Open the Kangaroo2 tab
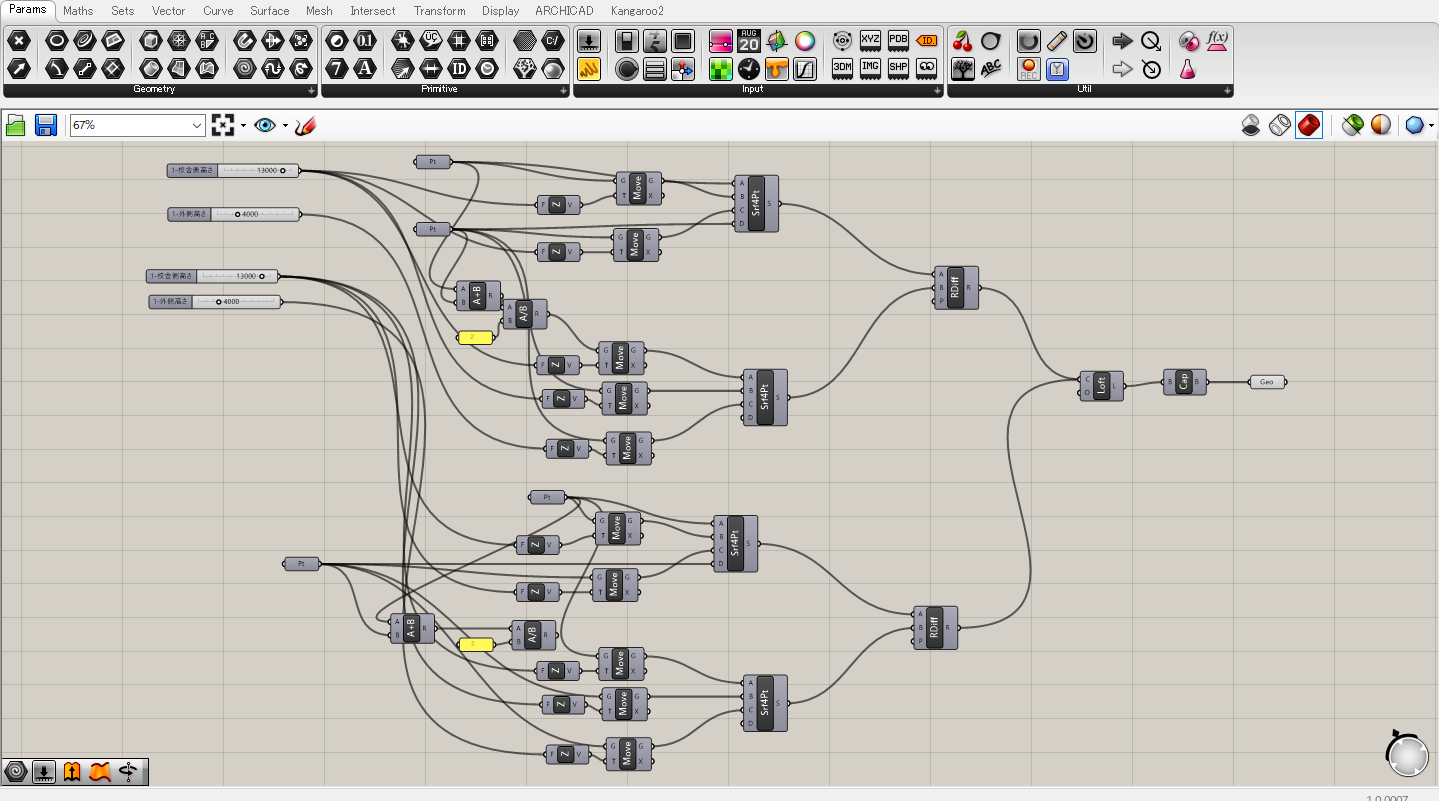Screen dimensions: 1439x801 [638, 11]
